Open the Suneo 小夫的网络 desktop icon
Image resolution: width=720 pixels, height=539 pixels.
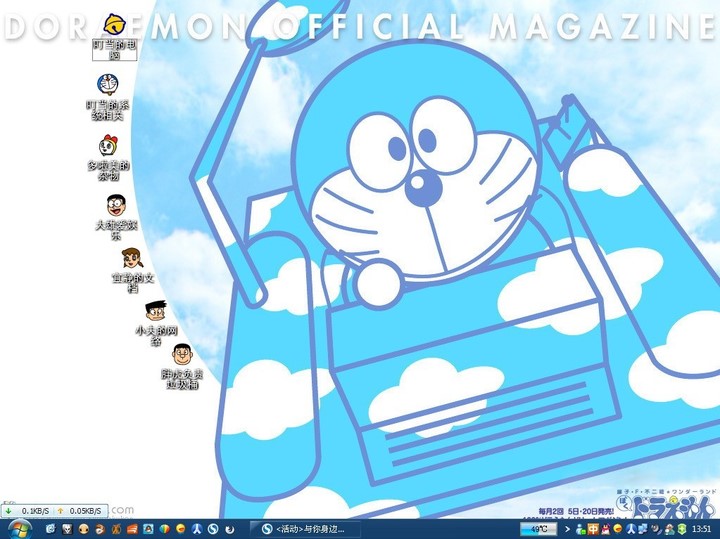click(155, 313)
